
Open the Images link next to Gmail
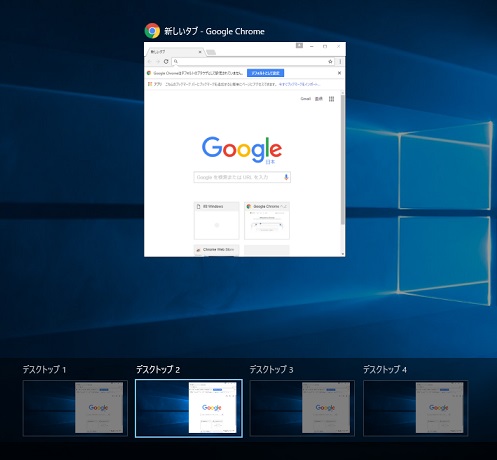pyautogui.click(x=319, y=99)
